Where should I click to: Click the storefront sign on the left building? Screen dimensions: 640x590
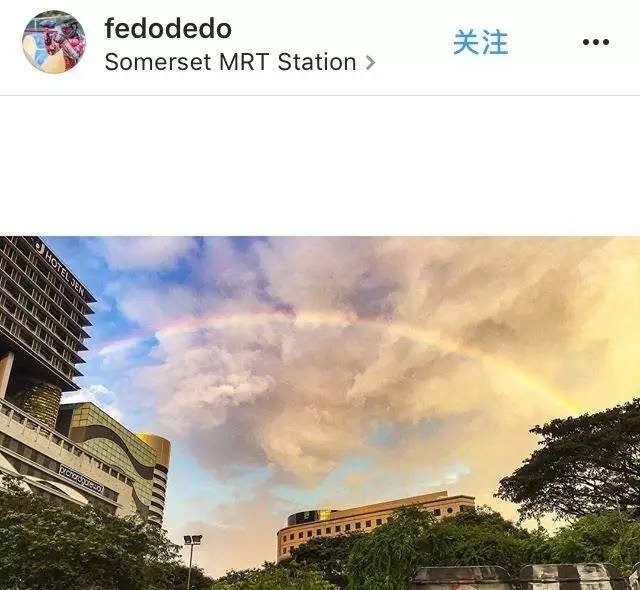click(81, 479)
